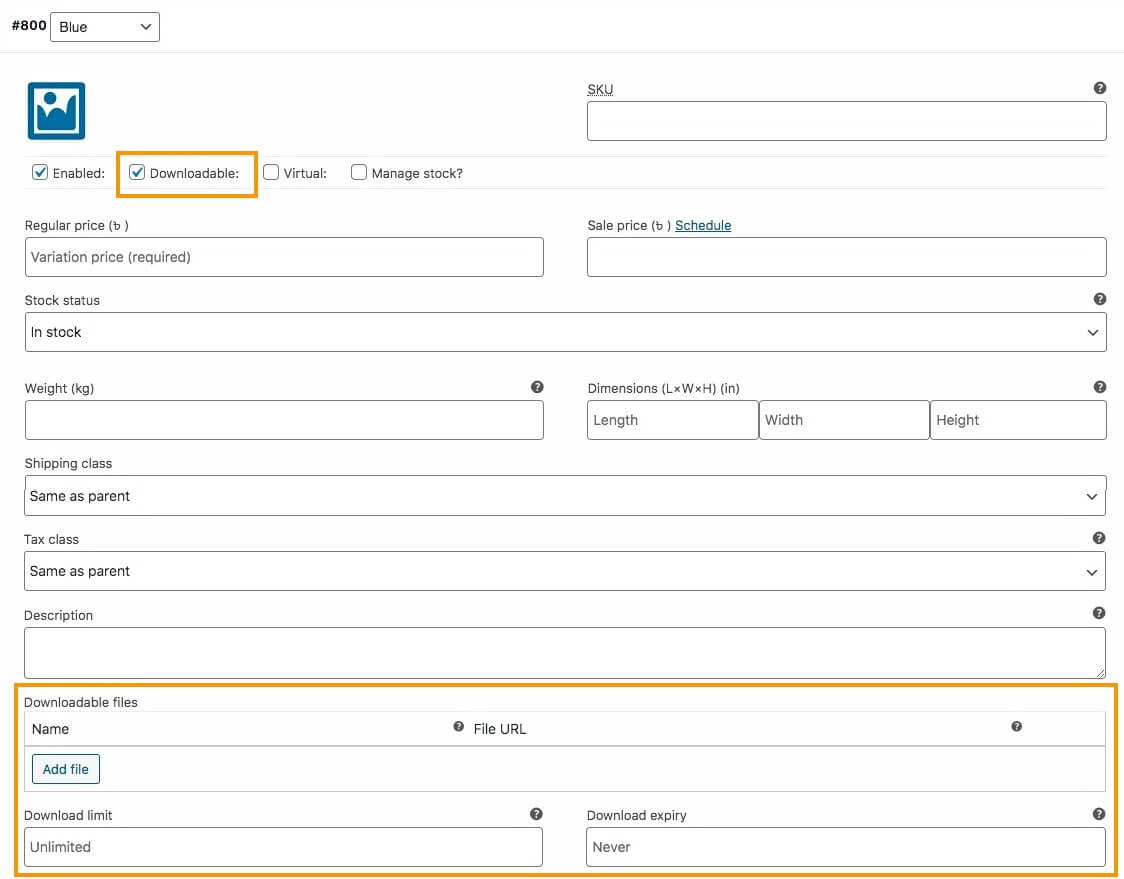This screenshot has height=879, width=1124.
Task: Expand the Stock status dropdown
Action: (565, 332)
